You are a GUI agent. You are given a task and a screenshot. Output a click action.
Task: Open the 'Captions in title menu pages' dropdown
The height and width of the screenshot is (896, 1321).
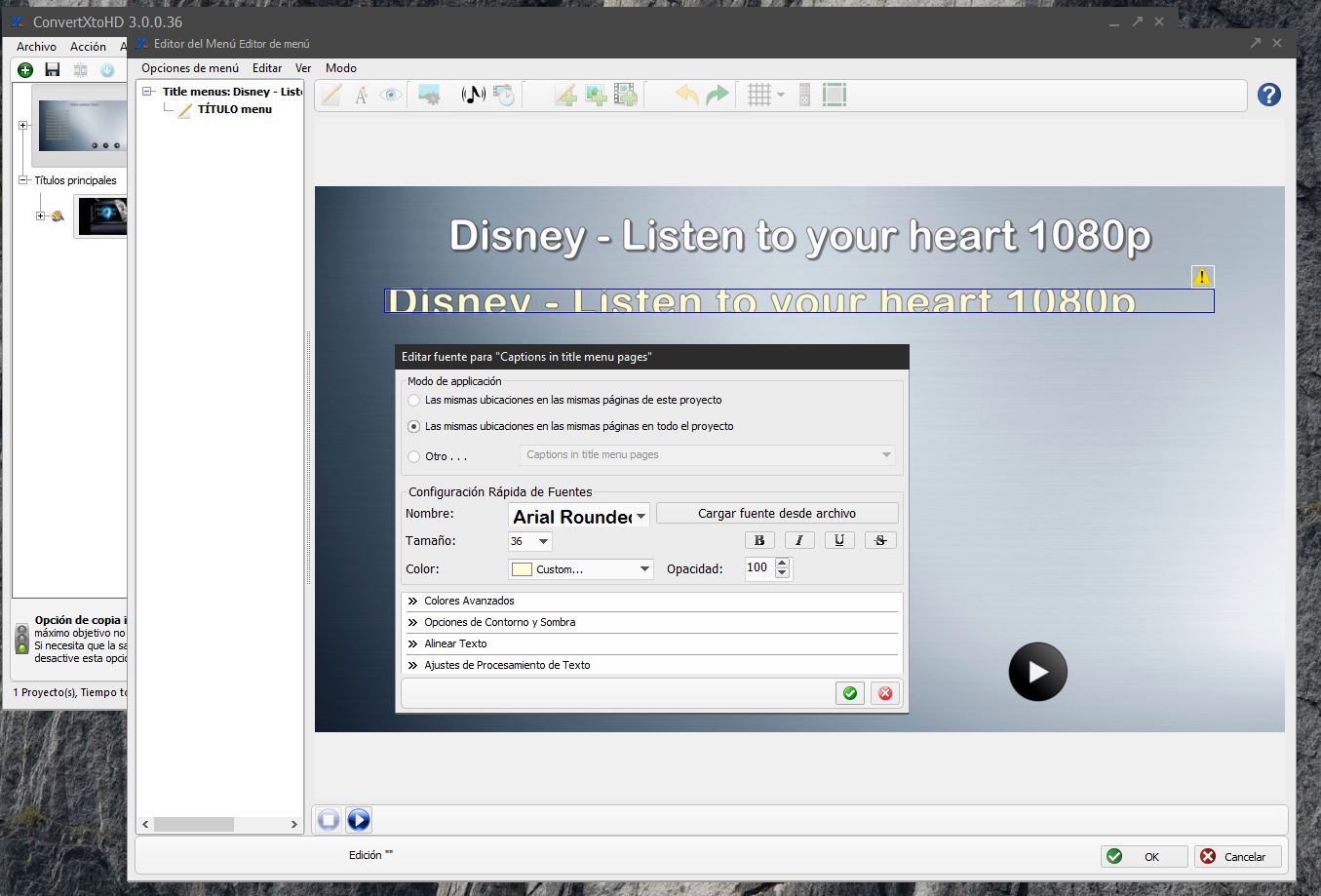pos(707,455)
